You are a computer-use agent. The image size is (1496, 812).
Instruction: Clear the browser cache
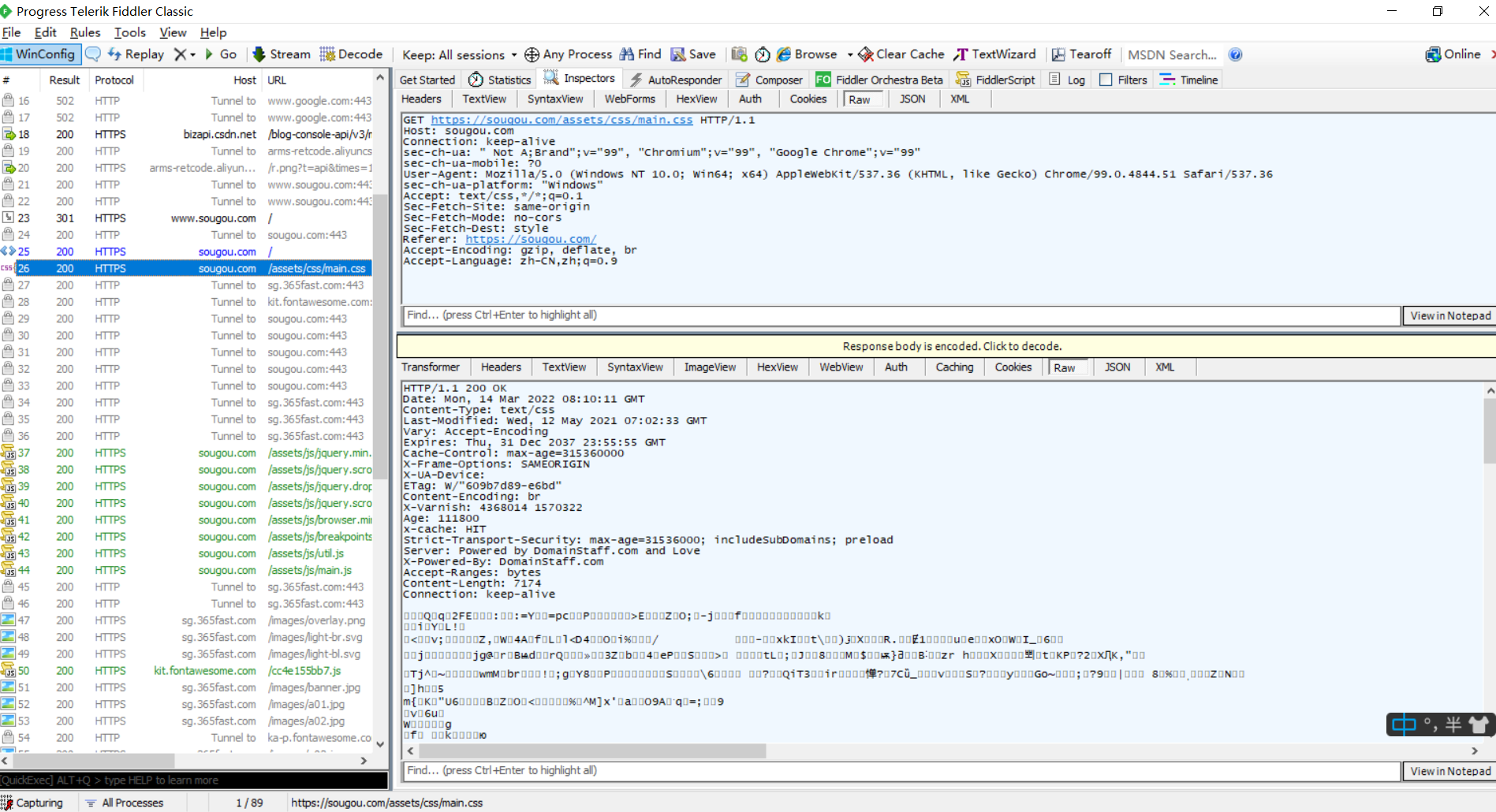tap(901, 54)
